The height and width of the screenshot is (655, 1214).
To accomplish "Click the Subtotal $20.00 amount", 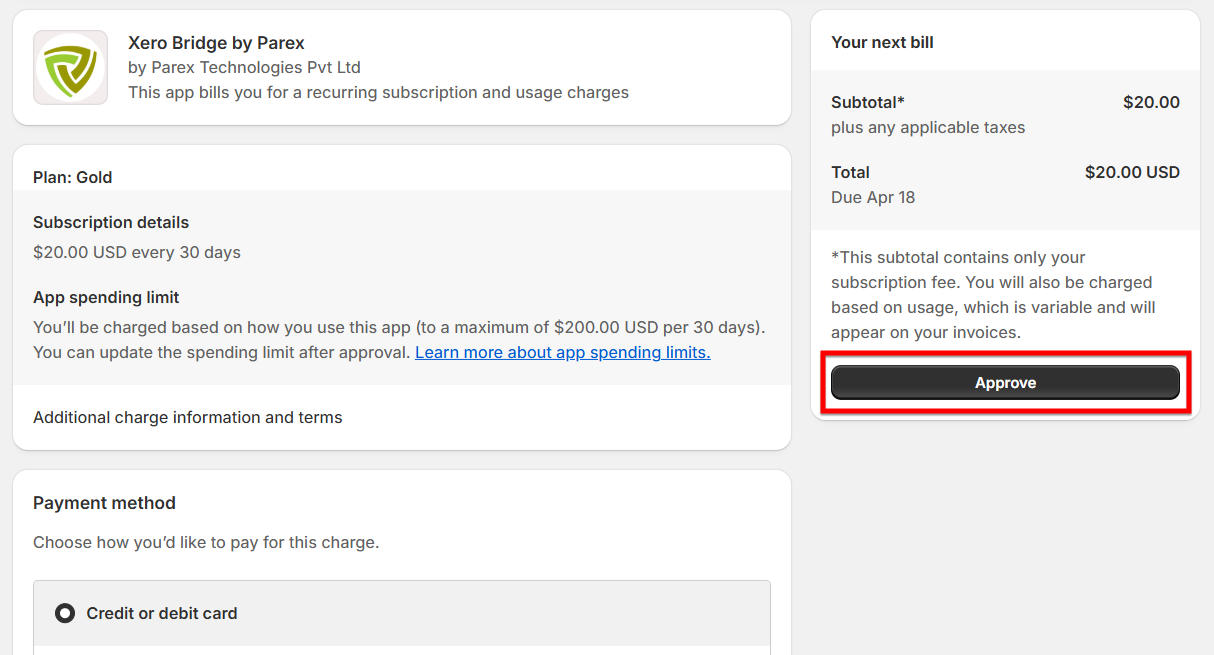I will tap(1151, 102).
